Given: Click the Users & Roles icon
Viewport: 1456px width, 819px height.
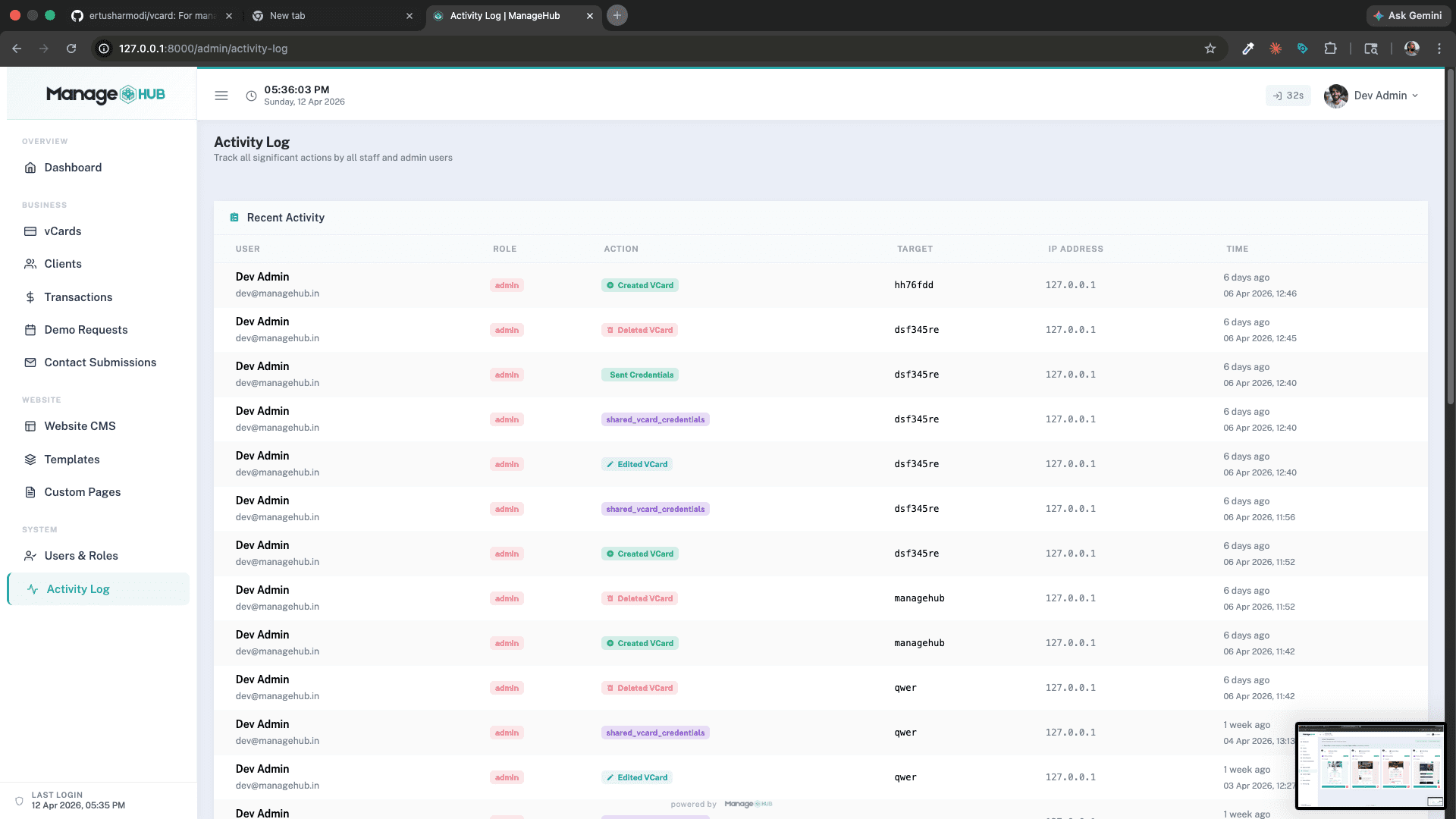Looking at the screenshot, I should coord(30,556).
